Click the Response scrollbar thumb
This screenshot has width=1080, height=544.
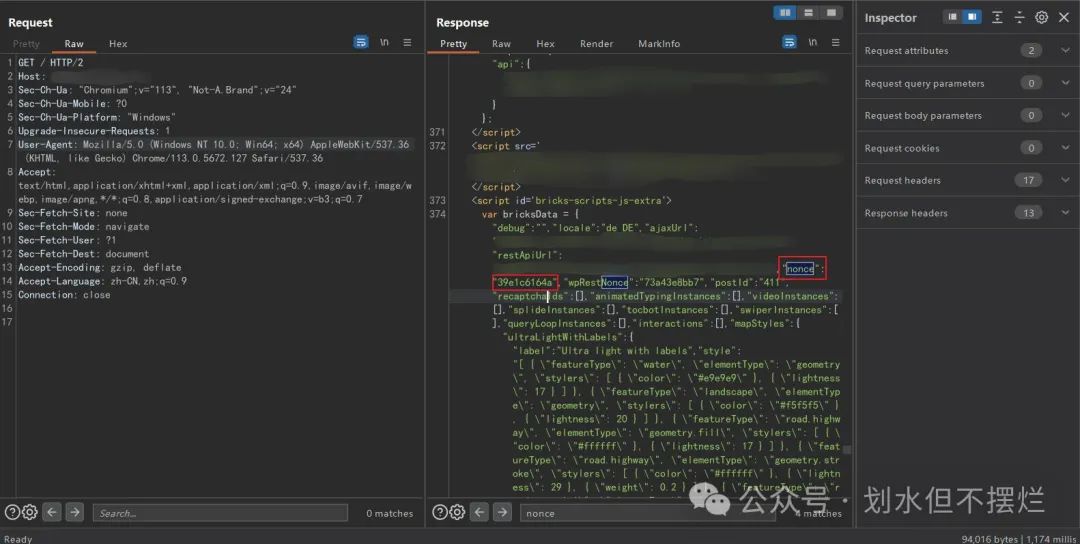847,450
